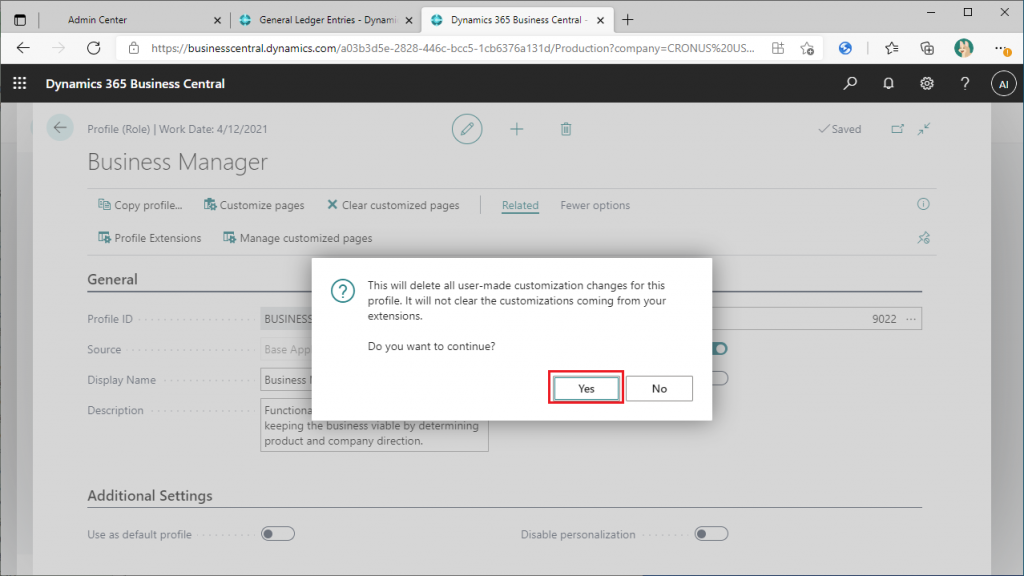Open lookup ellipsis next to 9022

point(911,319)
